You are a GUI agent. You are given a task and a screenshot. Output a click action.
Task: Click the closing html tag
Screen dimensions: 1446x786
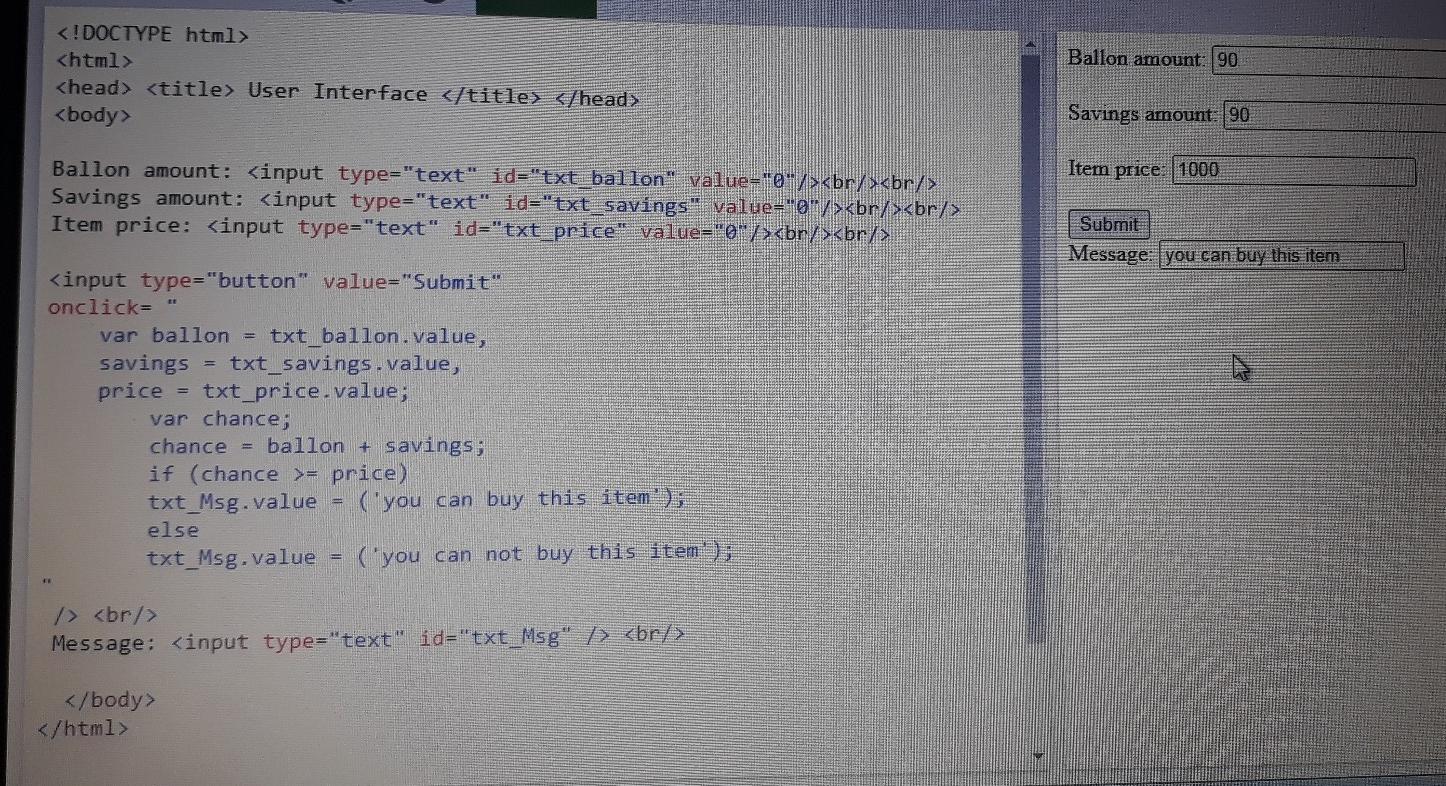(x=82, y=728)
